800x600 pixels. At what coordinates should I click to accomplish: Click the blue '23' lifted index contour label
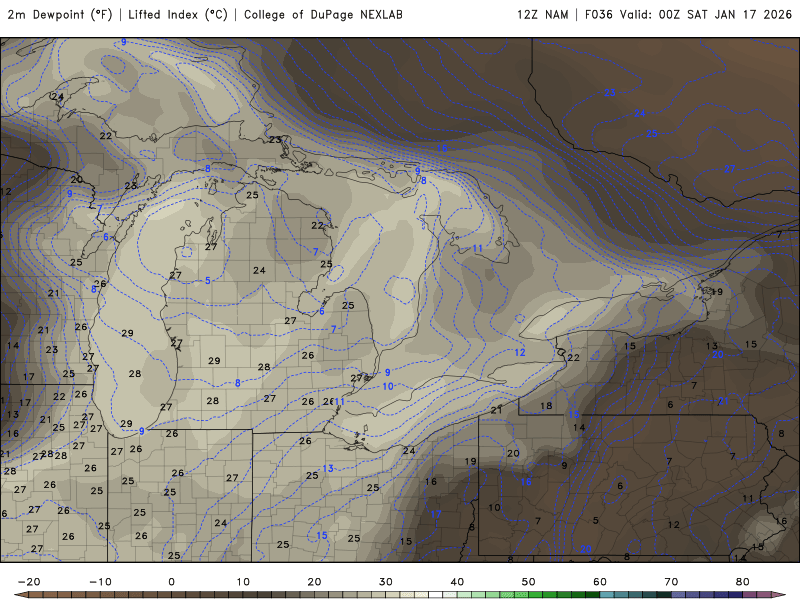[610, 93]
